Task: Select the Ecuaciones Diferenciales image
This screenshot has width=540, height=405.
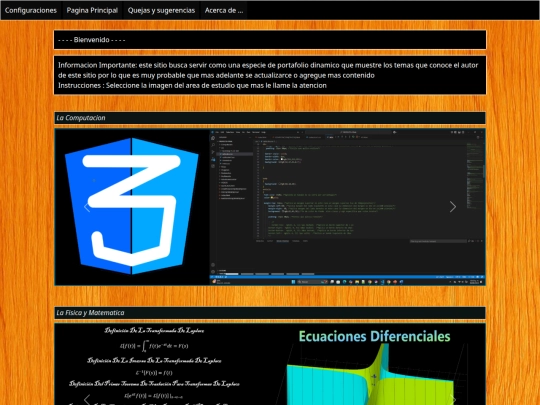Action: click(x=375, y=365)
